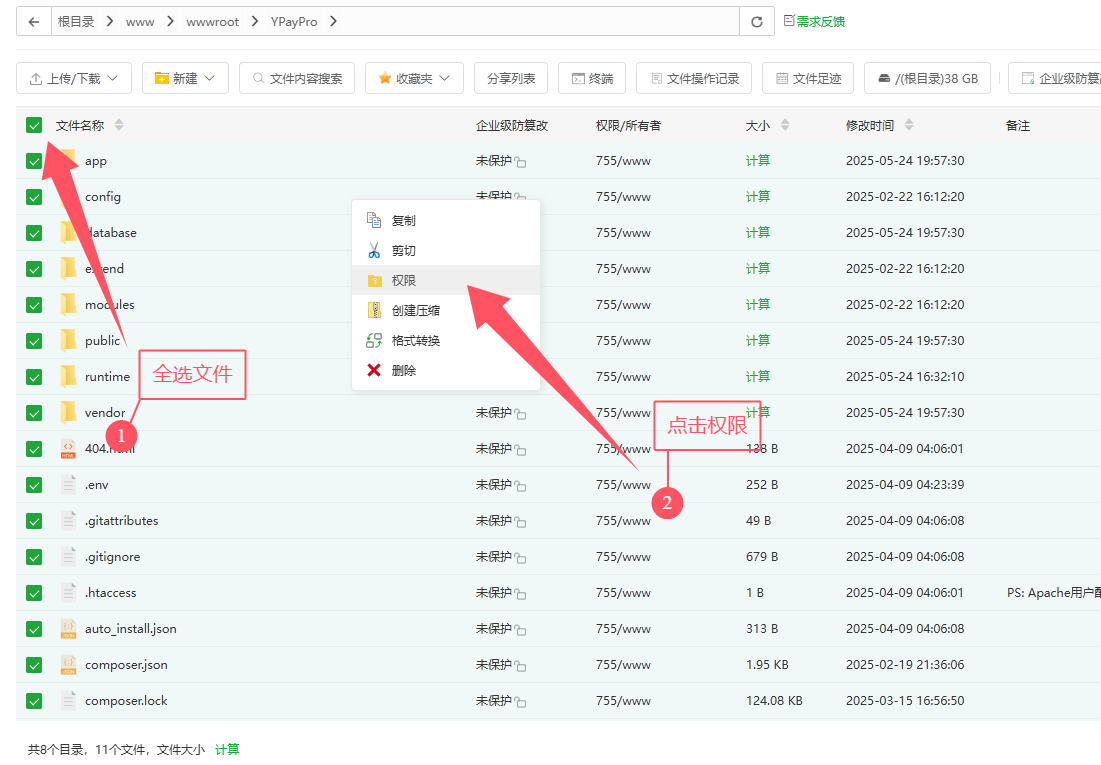Click the back arrow navigation button
The image size is (1101, 765).
[34, 22]
